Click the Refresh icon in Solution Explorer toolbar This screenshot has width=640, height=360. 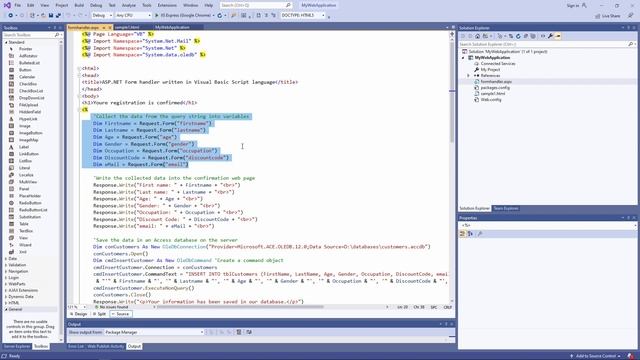518,36
